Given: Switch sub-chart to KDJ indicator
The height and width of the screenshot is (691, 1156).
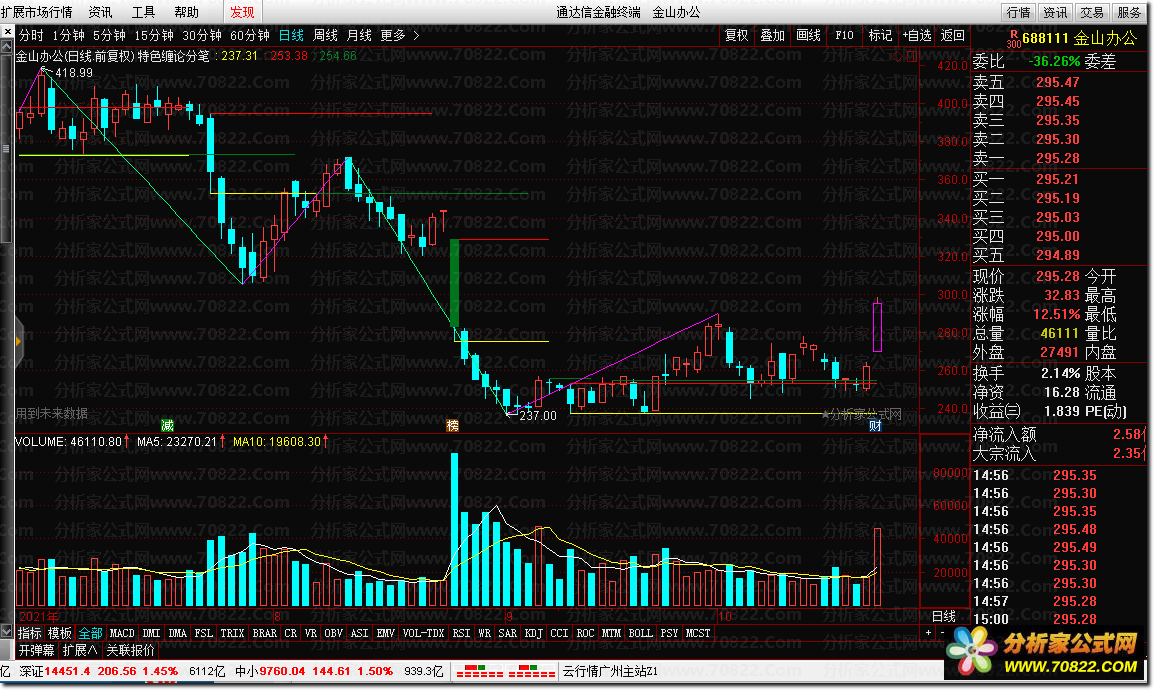Looking at the screenshot, I should [533, 633].
